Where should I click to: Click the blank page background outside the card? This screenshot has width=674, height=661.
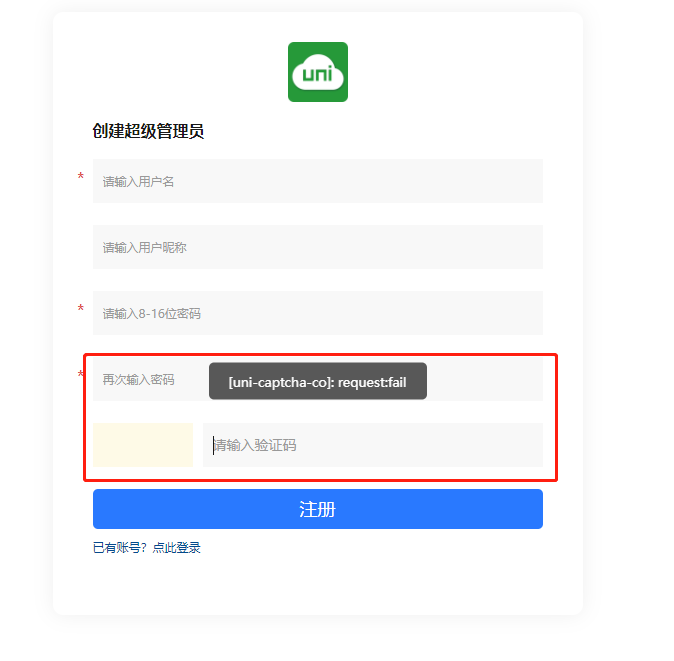pyautogui.click(x=630, y=300)
